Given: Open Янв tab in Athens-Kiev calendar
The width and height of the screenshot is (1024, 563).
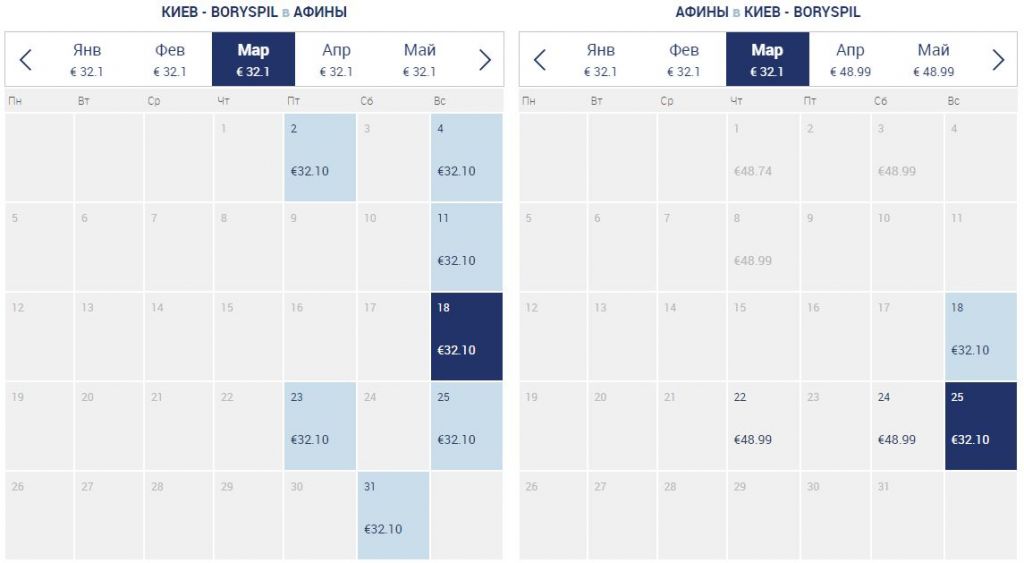Looking at the screenshot, I should tap(600, 60).
